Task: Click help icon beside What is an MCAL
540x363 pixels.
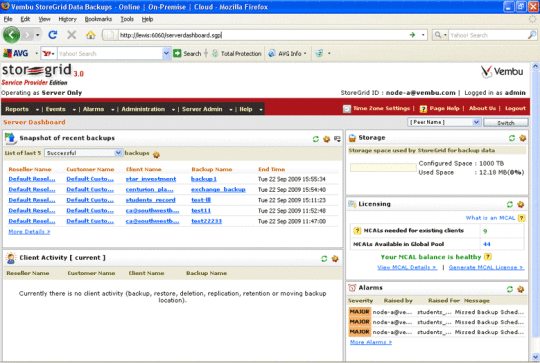Action: (x=521, y=218)
